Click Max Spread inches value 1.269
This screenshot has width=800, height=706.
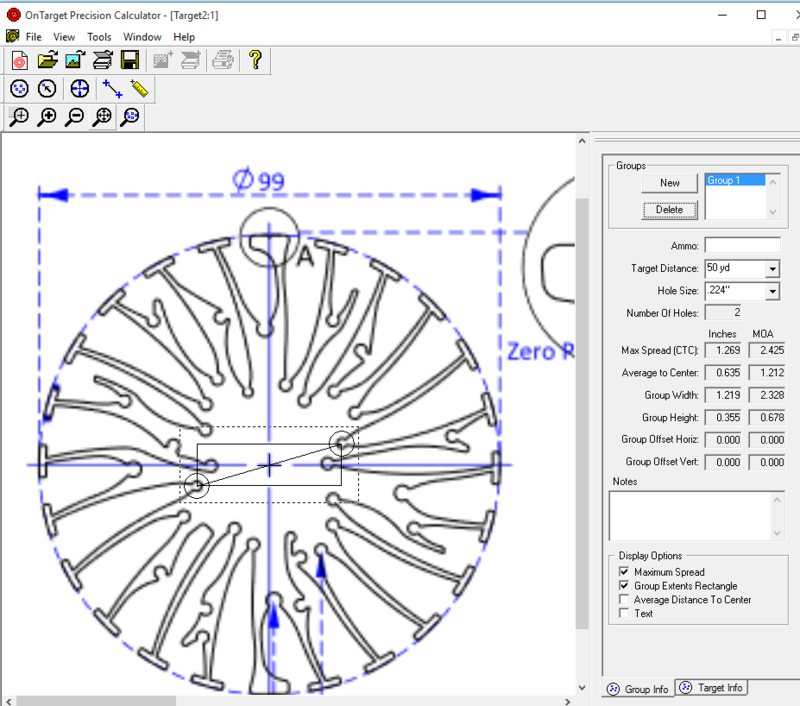pyautogui.click(x=723, y=350)
